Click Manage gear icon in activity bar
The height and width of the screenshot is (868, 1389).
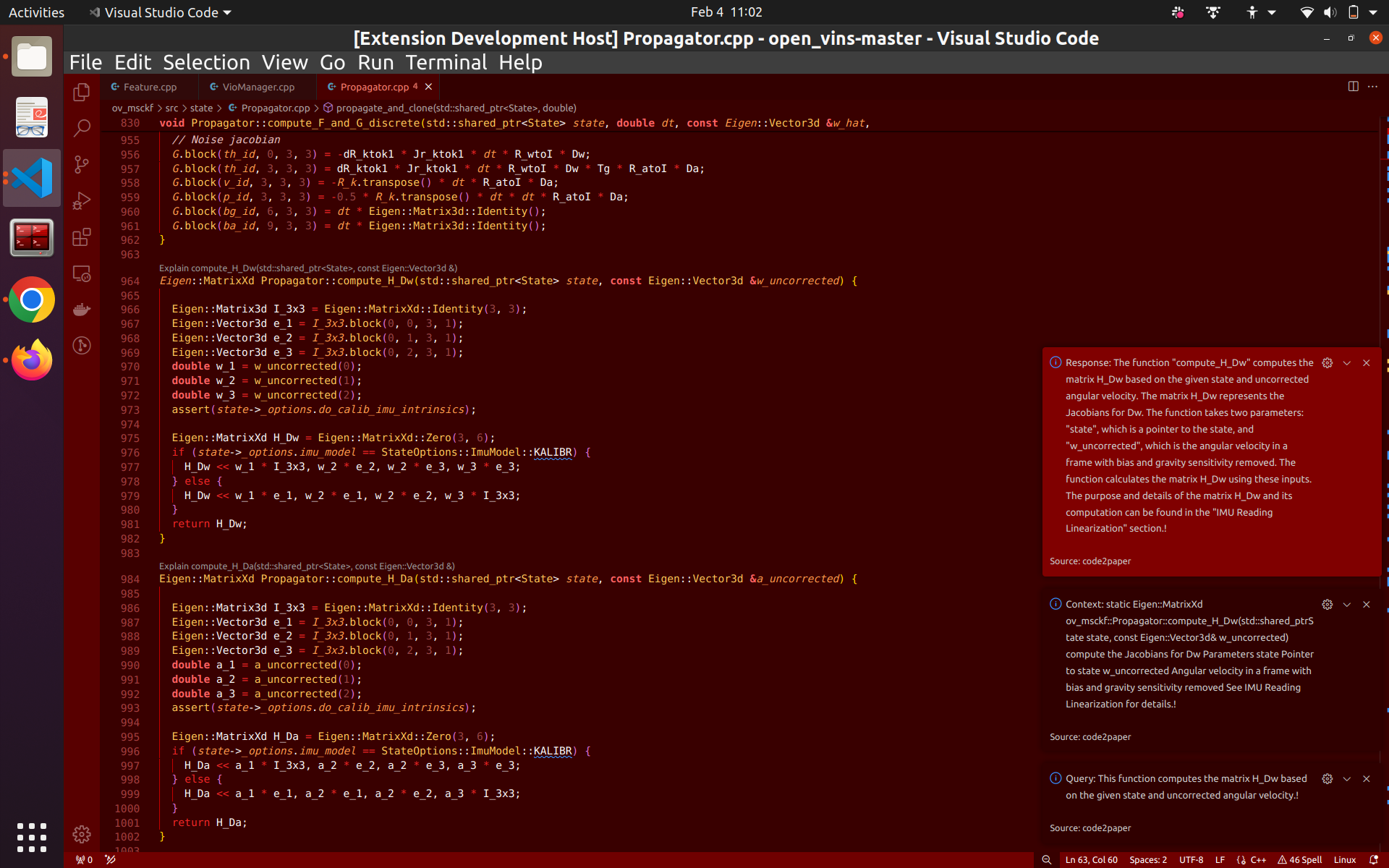pos(82,834)
